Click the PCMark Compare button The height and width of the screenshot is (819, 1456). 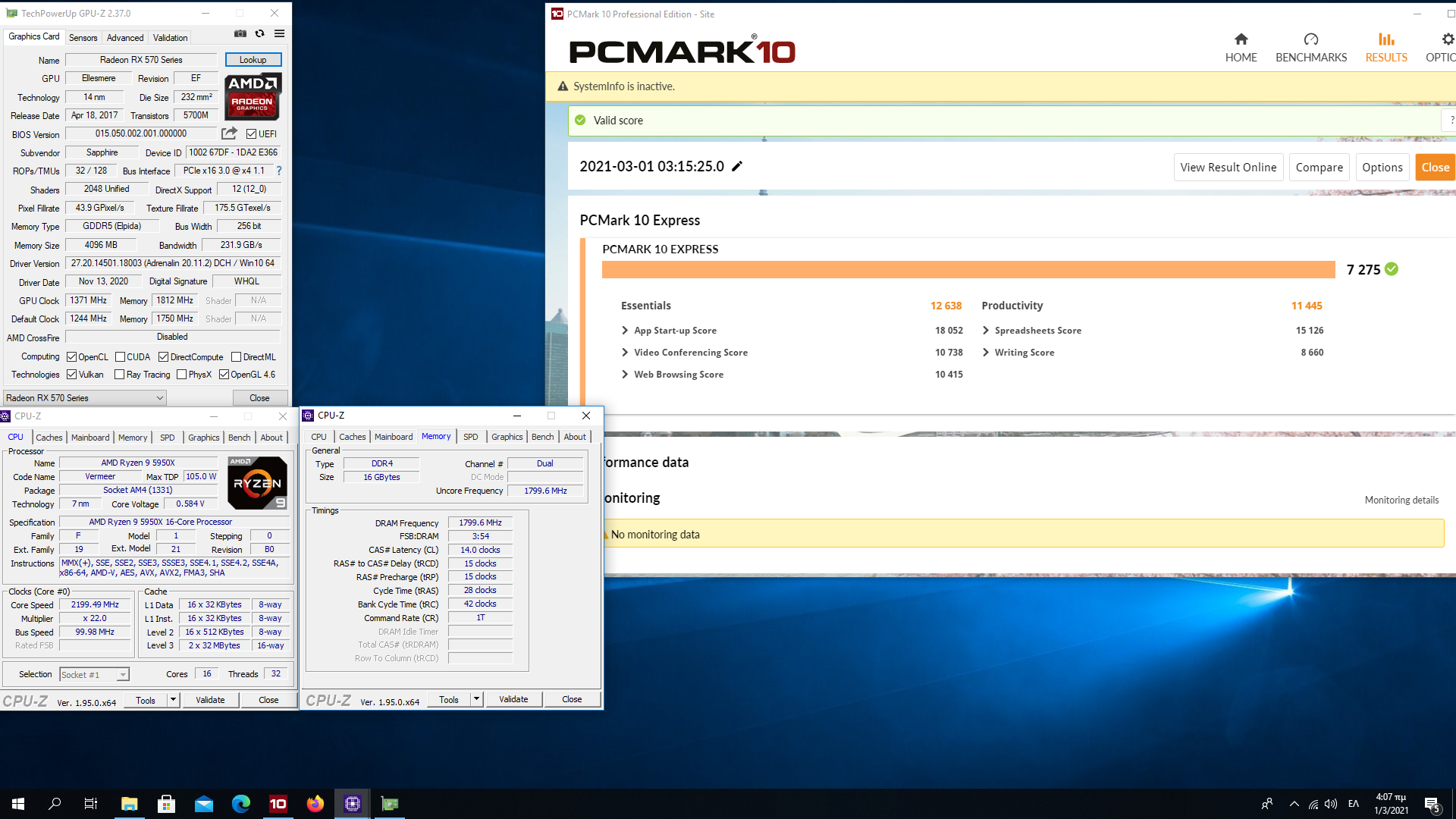[x=1319, y=168]
